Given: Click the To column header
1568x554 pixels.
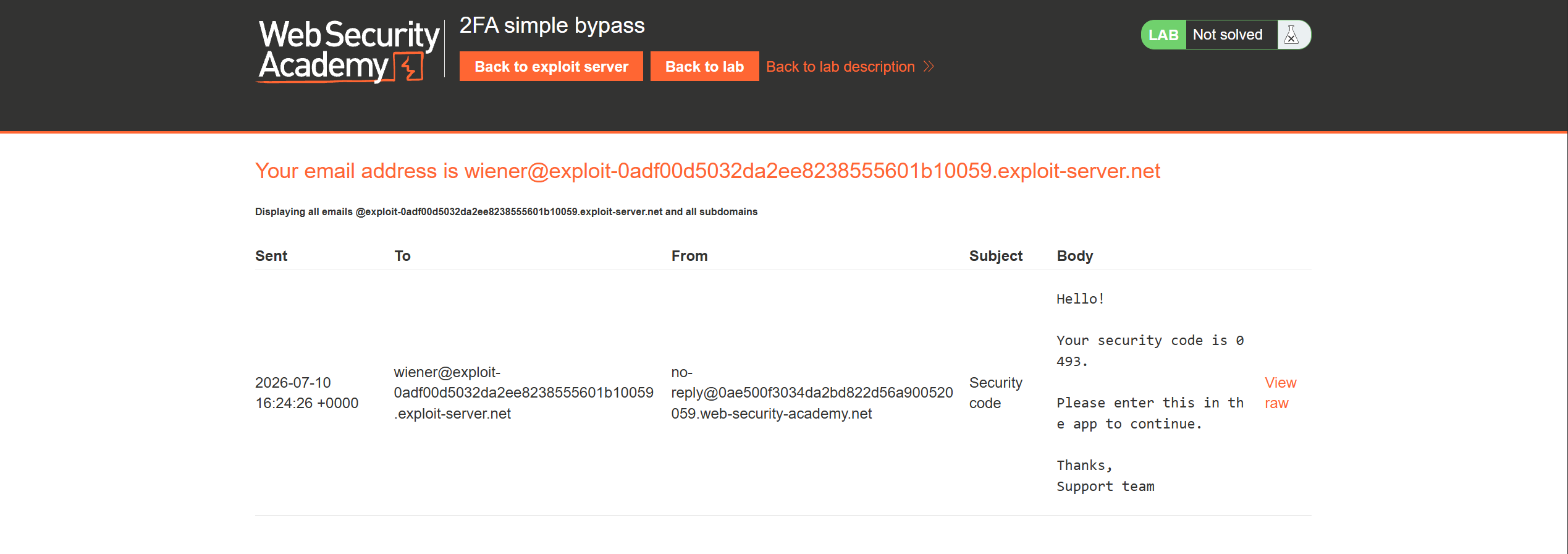Looking at the screenshot, I should pyautogui.click(x=402, y=255).
